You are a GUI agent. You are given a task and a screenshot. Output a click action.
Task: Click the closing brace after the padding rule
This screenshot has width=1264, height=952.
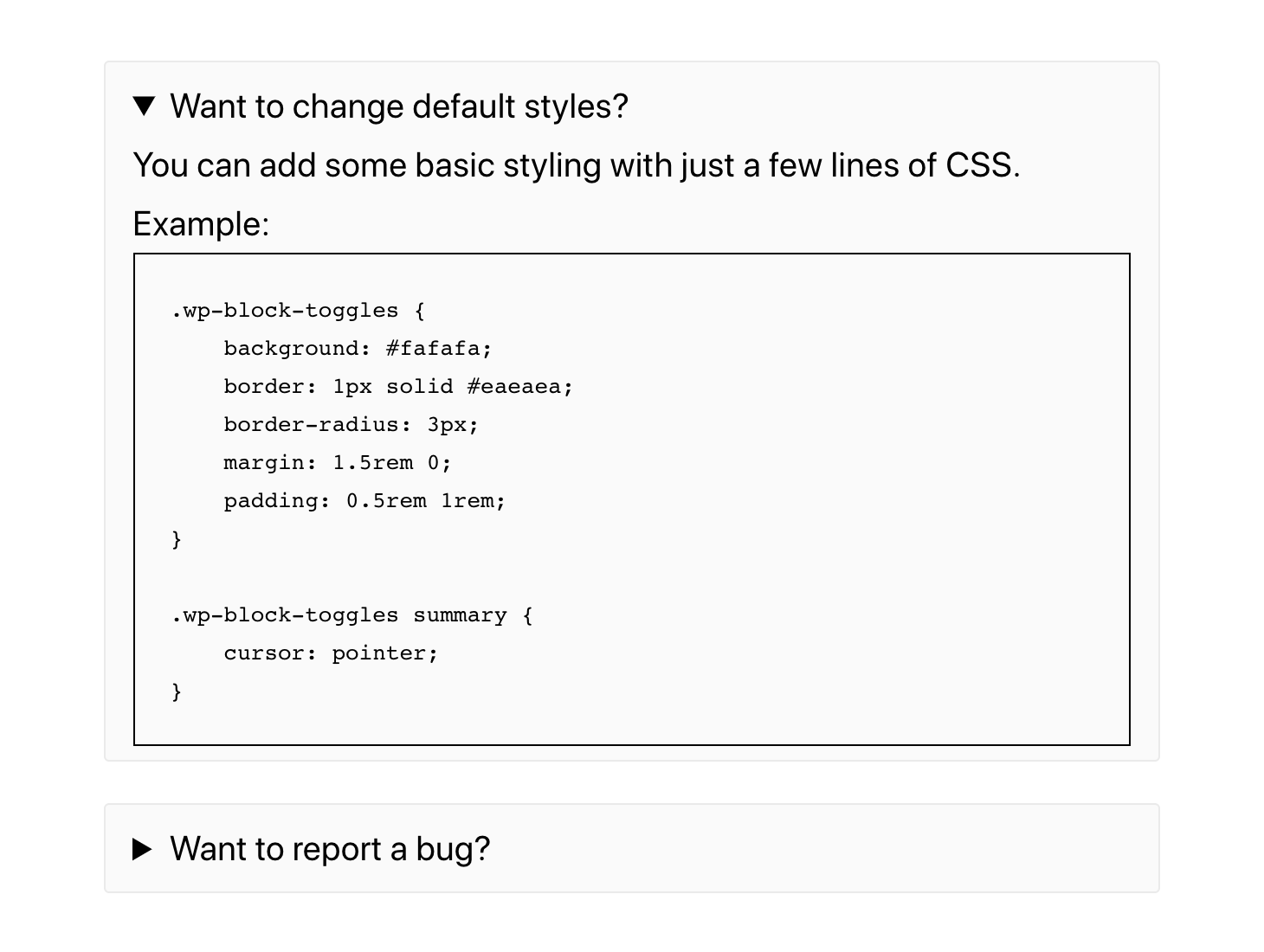[x=177, y=539]
